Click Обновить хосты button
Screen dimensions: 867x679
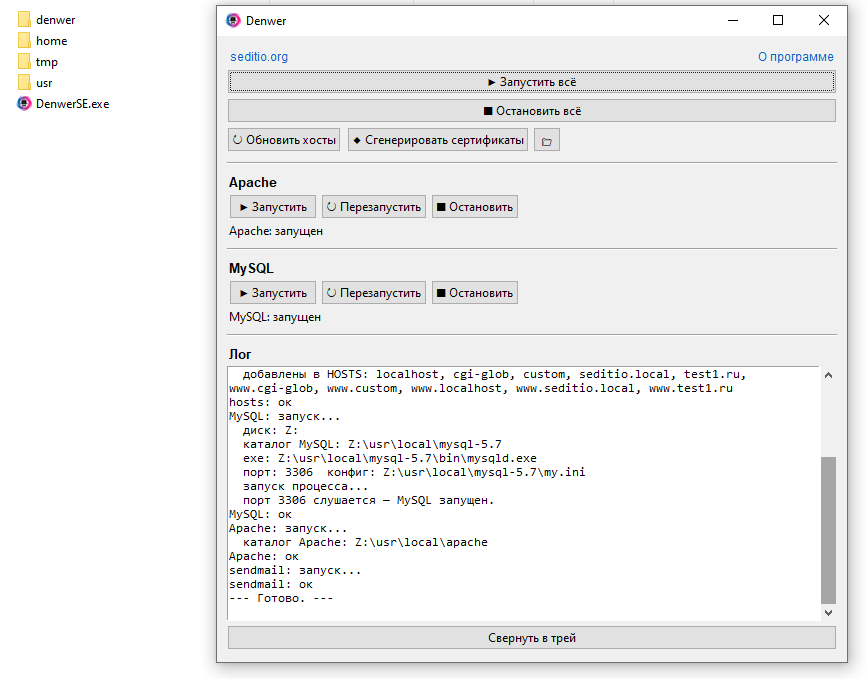pyautogui.click(x=284, y=140)
